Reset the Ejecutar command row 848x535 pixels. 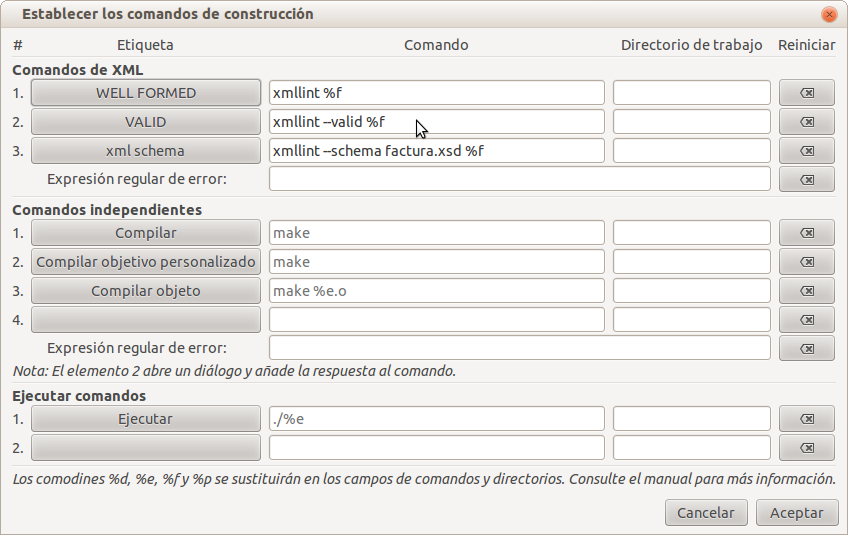[806, 419]
